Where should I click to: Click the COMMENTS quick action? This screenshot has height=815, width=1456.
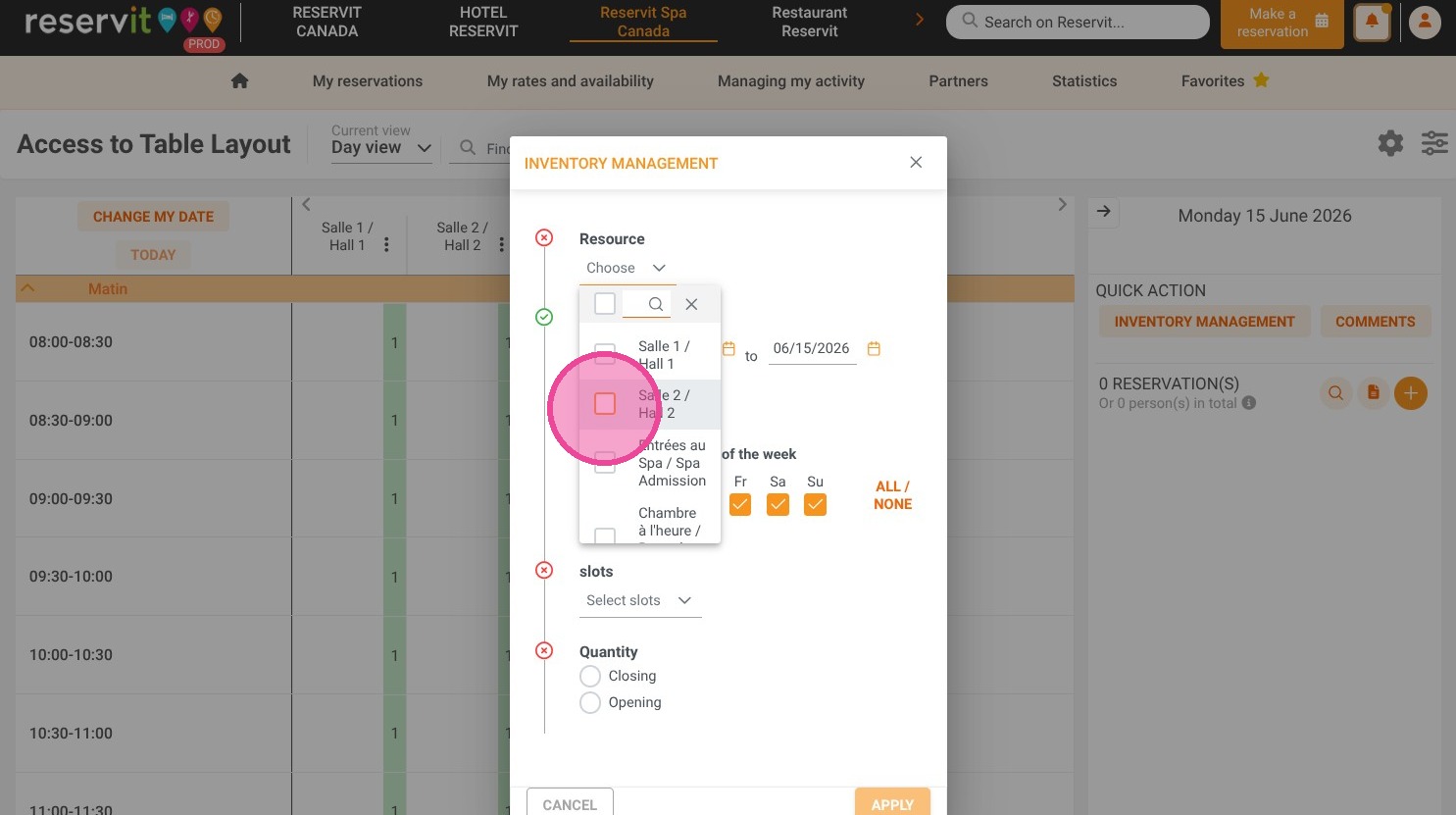point(1376,322)
